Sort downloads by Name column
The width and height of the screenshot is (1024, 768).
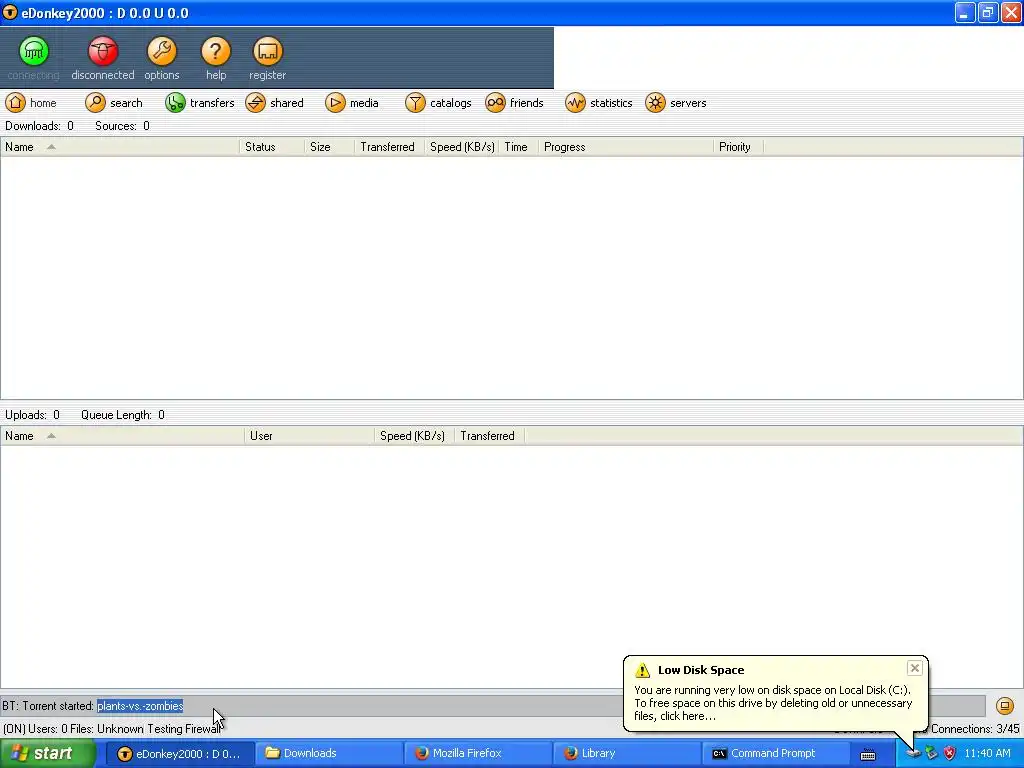[x=120, y=147]
